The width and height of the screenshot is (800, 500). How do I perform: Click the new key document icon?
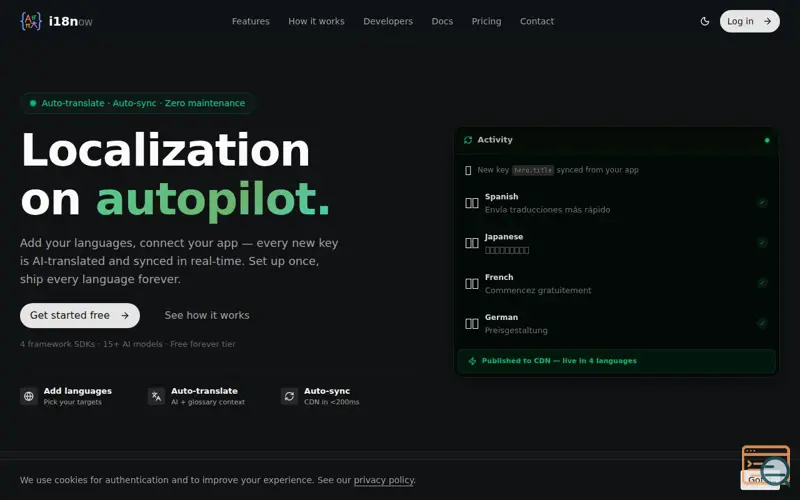[x=468, y=170]
